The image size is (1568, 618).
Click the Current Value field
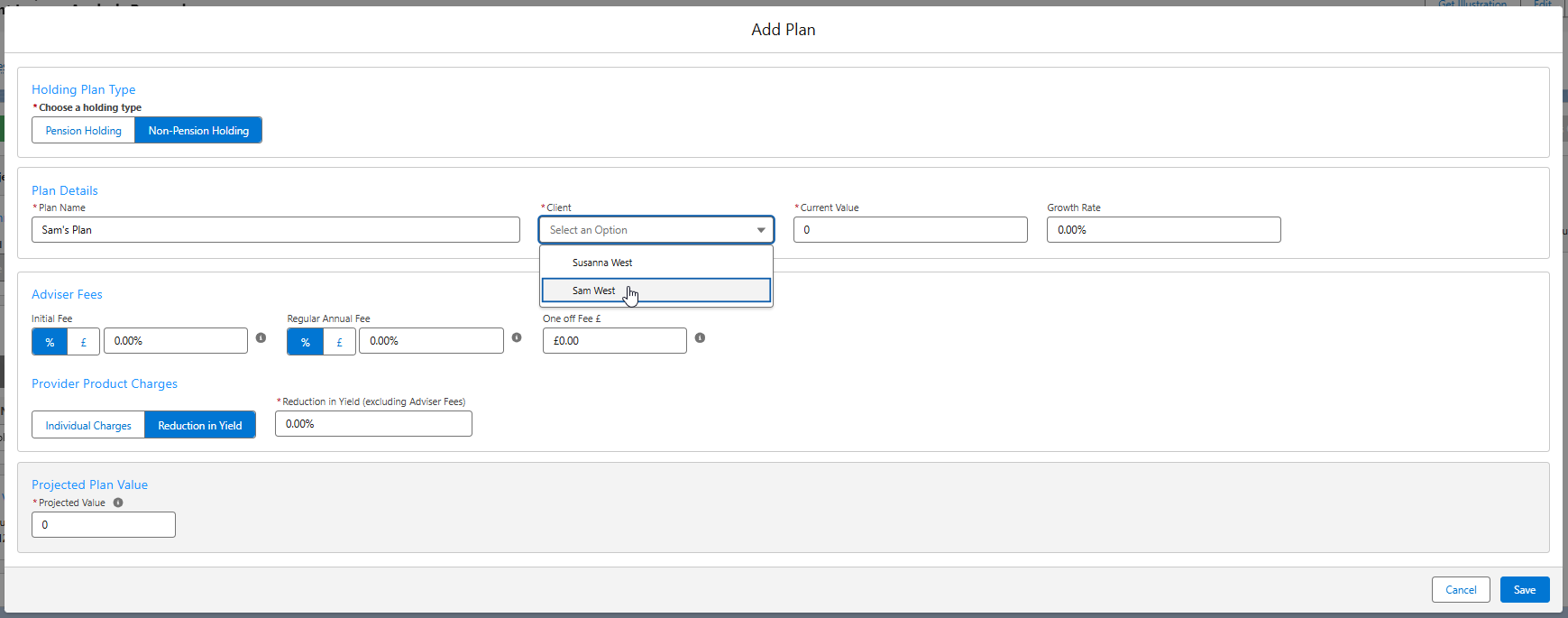[910, 230]
